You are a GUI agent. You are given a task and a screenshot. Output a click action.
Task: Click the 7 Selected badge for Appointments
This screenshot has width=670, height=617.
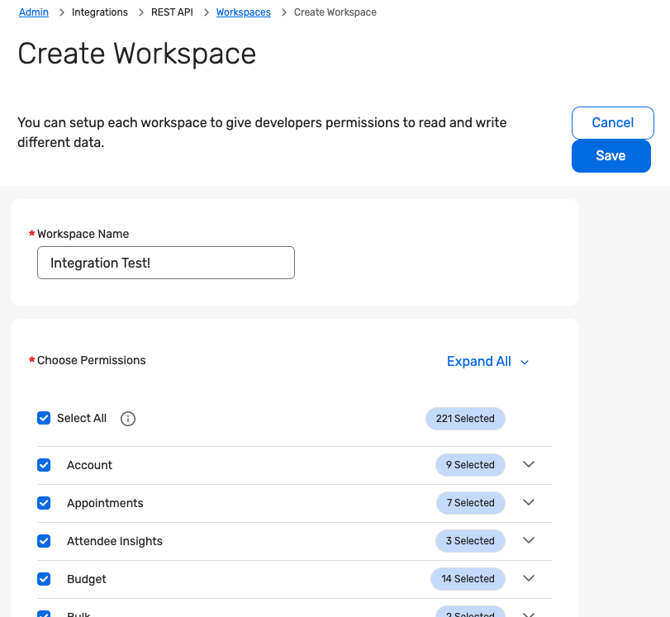tap(470, 503)
